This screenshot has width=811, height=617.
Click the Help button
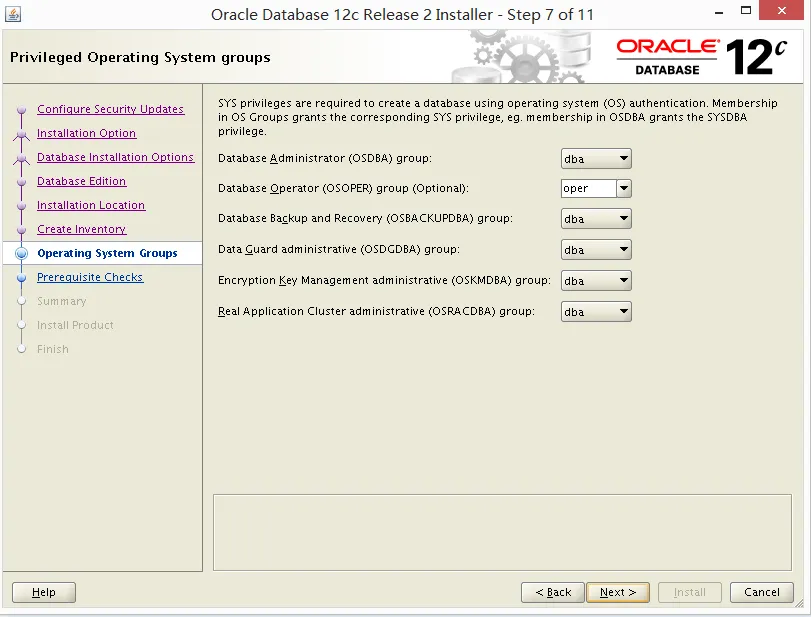pyautogui.click(x=44, y=592)
